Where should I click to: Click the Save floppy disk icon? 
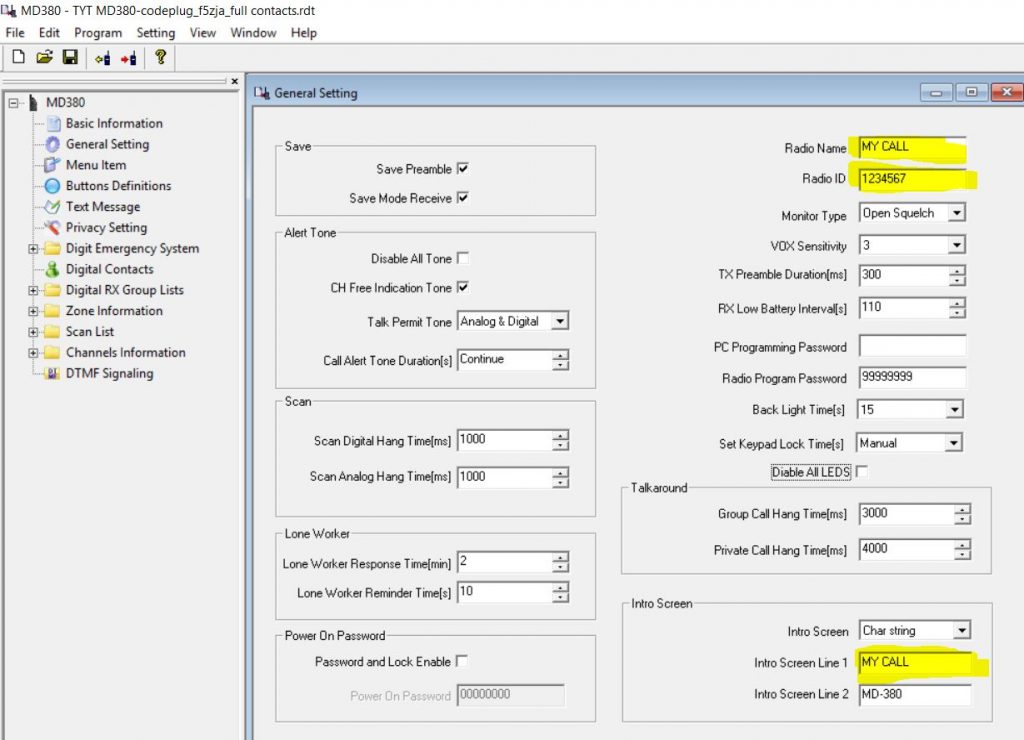point(70,58)
